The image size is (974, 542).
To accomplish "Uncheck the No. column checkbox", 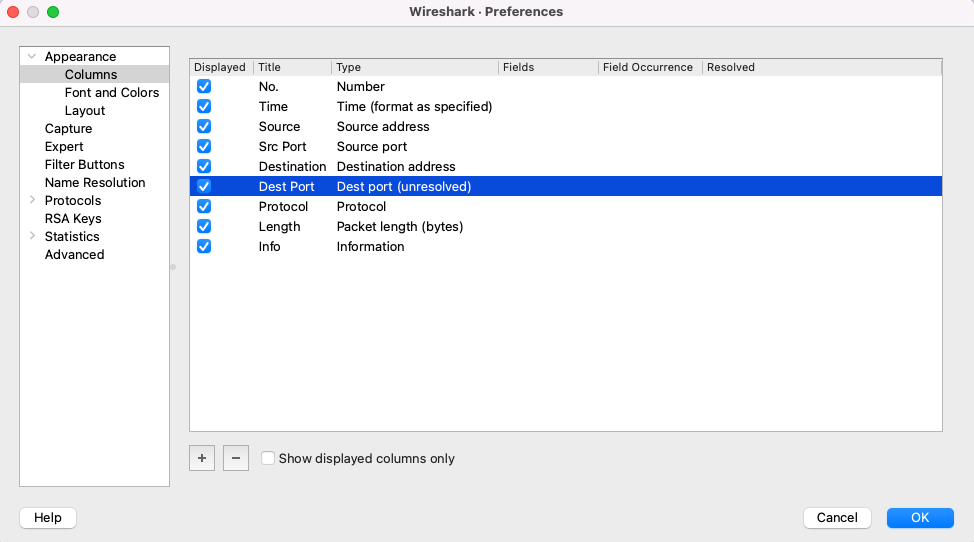I will 204,86.
